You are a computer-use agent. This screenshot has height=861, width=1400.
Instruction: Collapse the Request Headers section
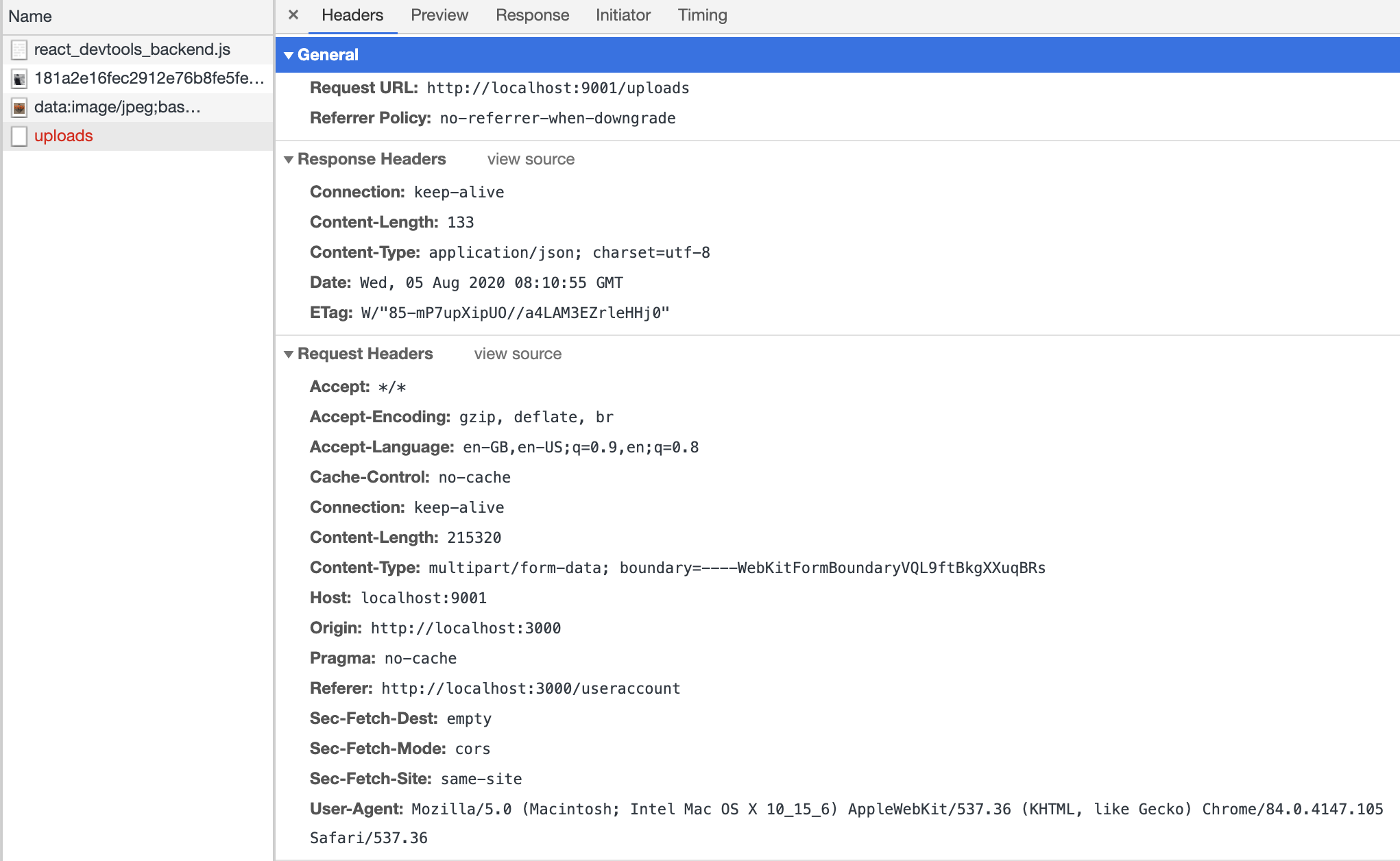[x=289, y=354]
